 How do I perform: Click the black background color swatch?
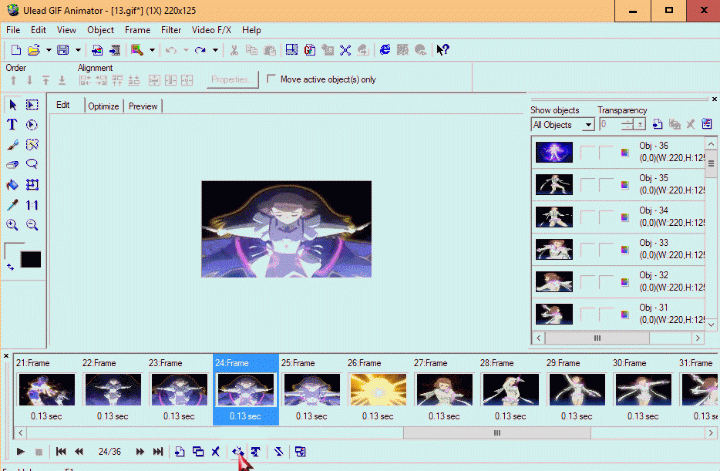click(31, 260)
